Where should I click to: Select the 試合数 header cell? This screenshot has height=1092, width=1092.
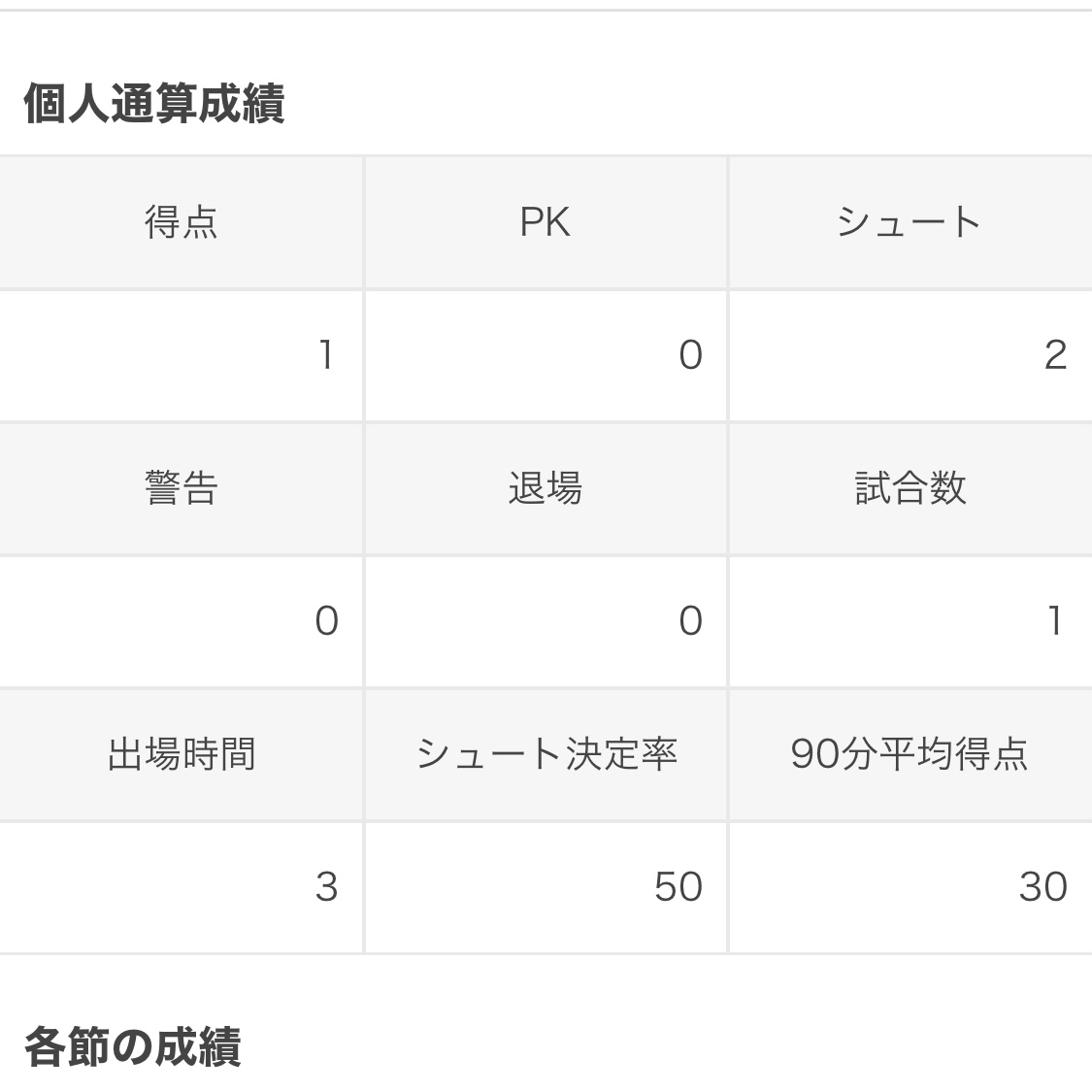tap(910, 488)
